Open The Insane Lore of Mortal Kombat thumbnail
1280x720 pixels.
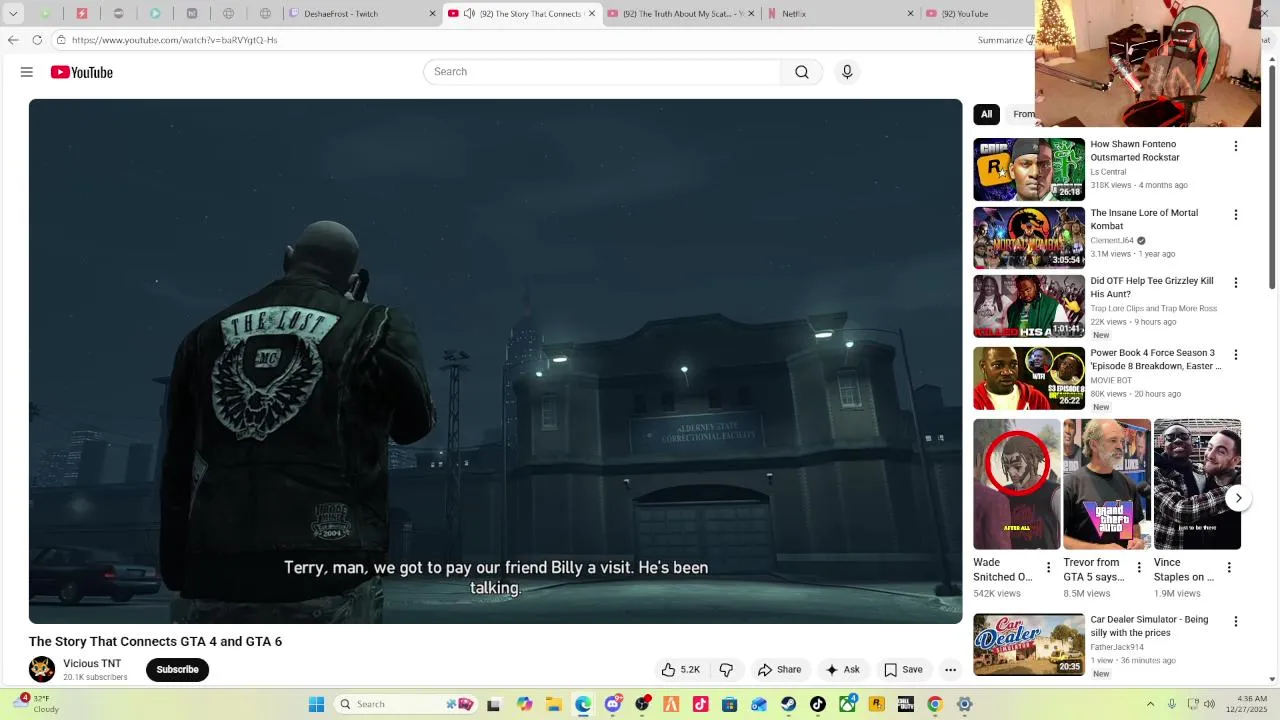[x=1029, y=238]
